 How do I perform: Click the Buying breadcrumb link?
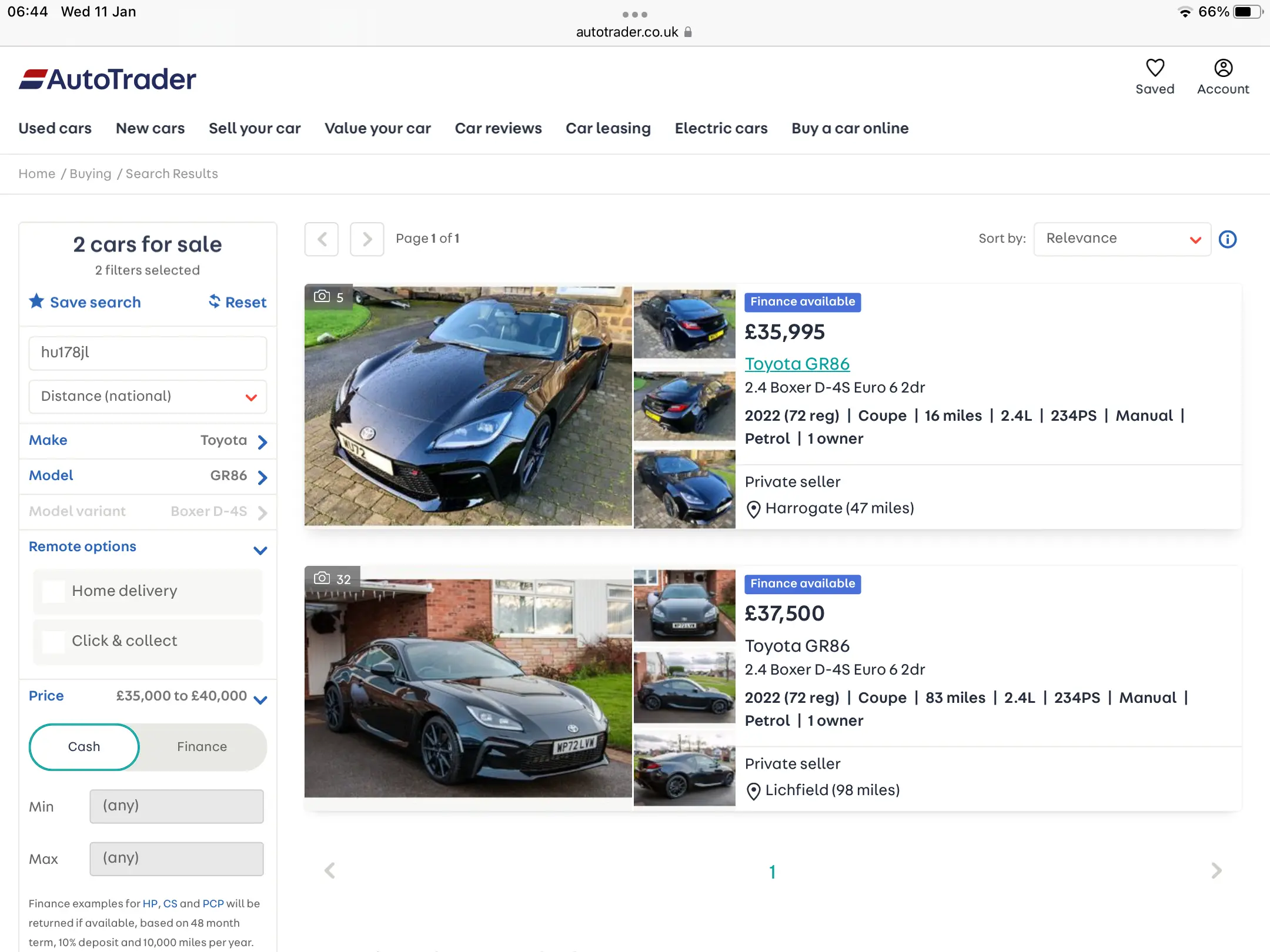(x=90, y=174)
